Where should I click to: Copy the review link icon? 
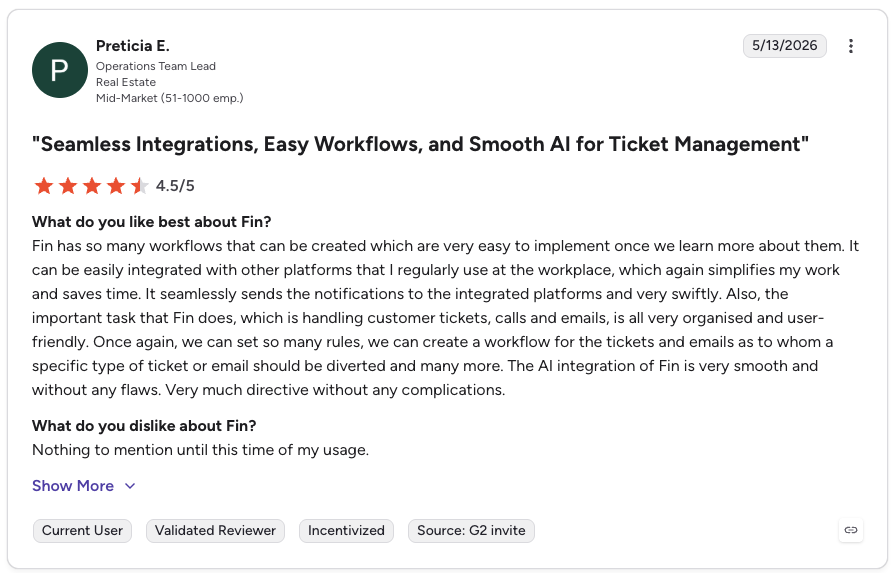tap(851, 530)
